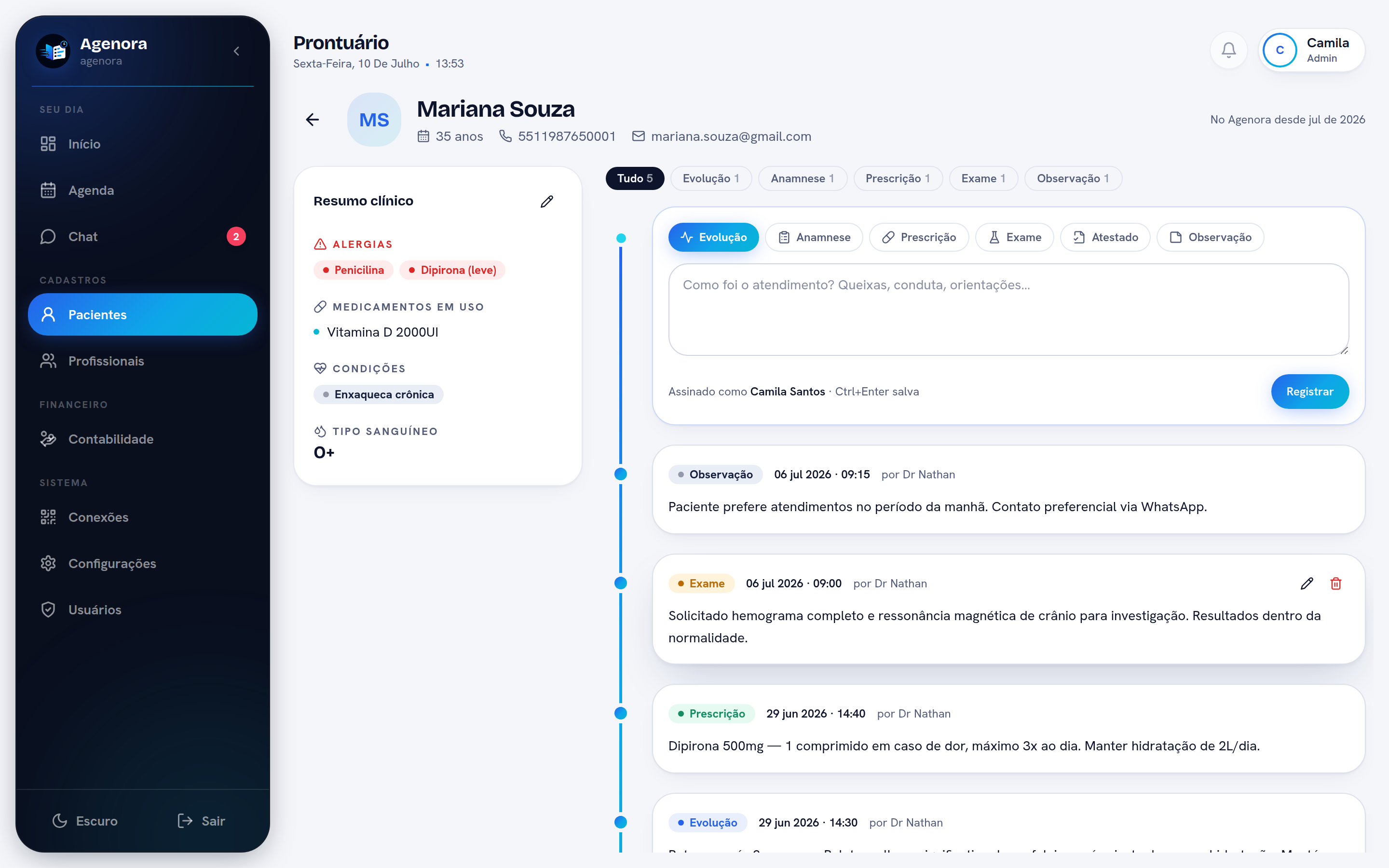This screenshot has height=868, width=1389.
Task: Click the timeline marker beside Prescrição entry
Action: coord(620,713)
